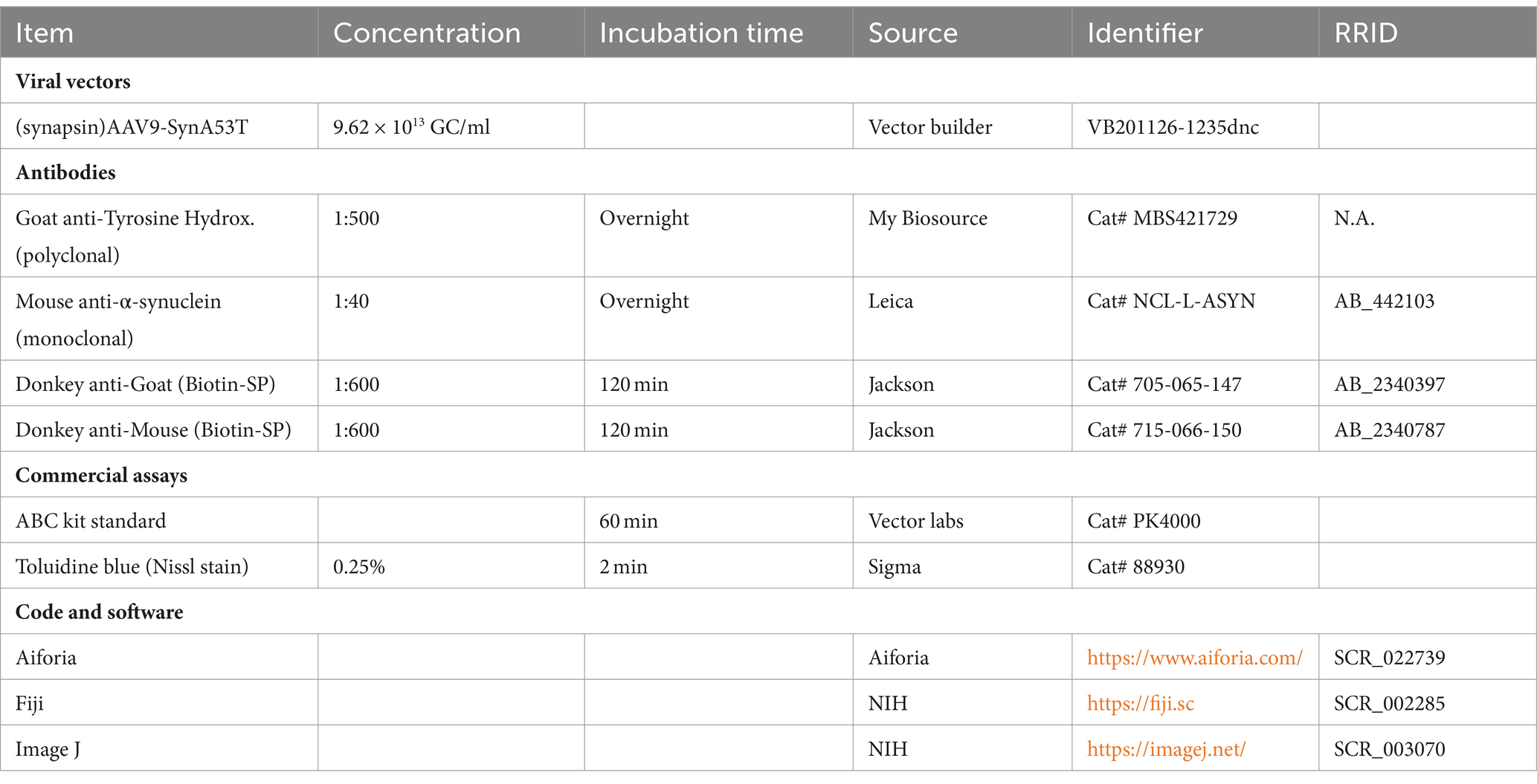This screenshot has height=784, width=1537.
Task: Click the Concentration column header
Action: (451, 33)
